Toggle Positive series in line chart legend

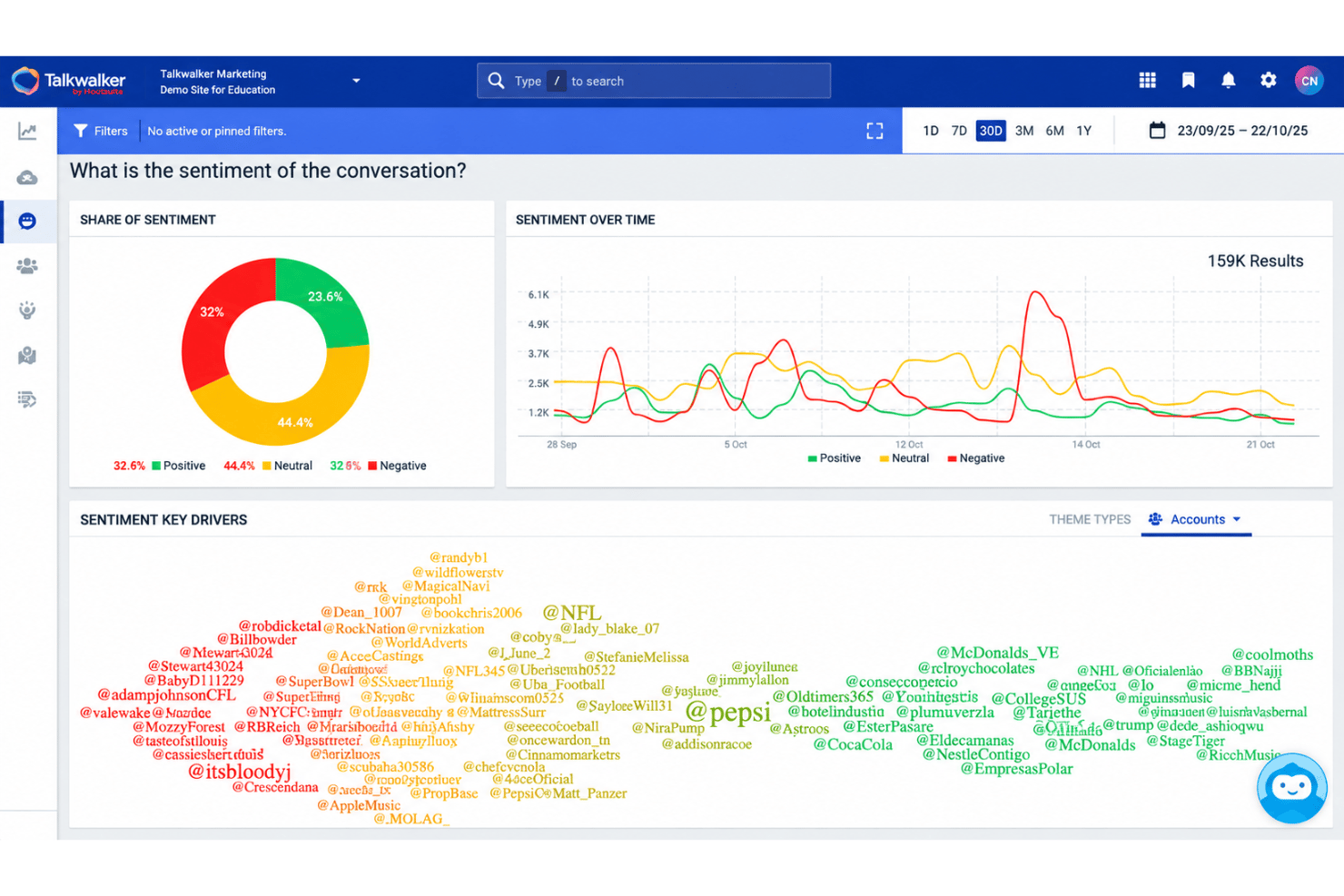tap(834, 458)
